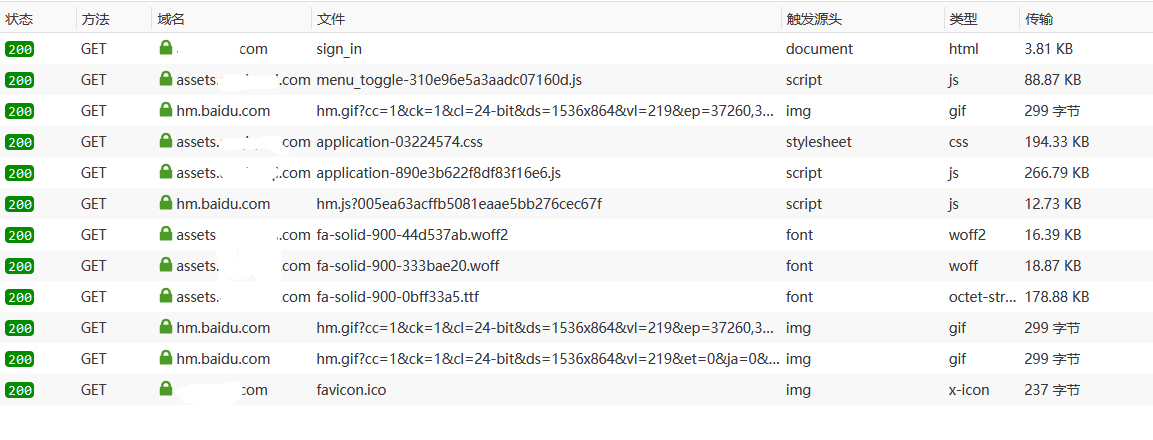Select the fa-solid-900-333bae20.woff font request
The image size is (1153, 440).
tap(576, 266)
